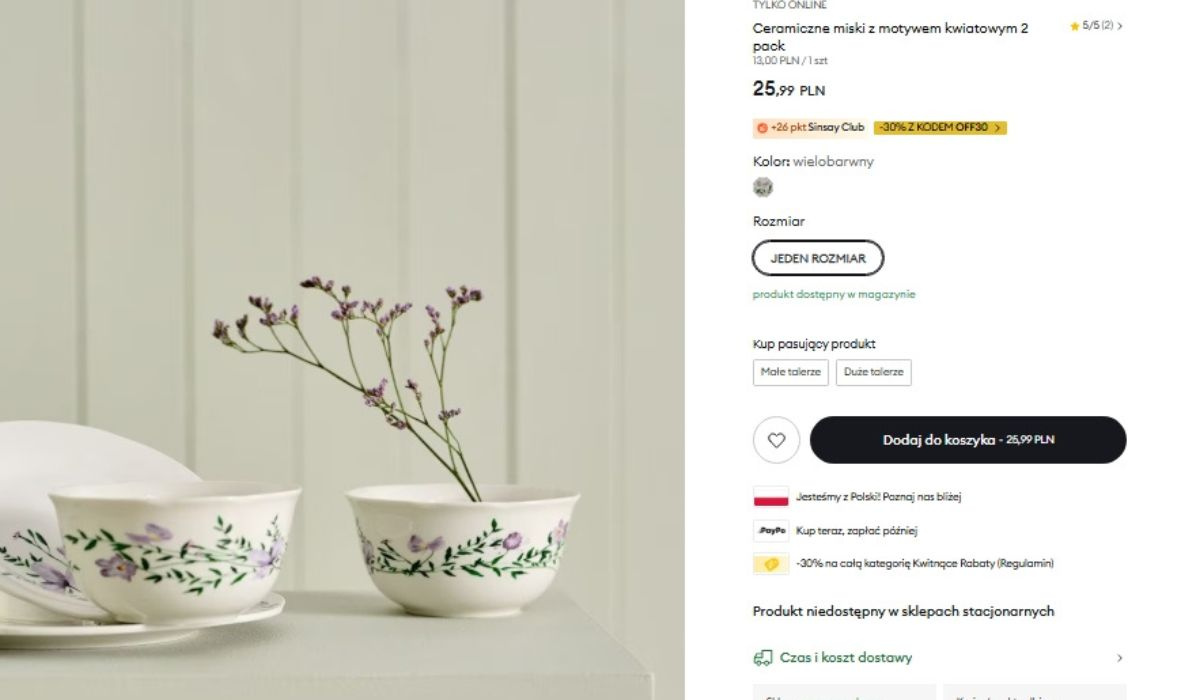Click the delivery truck icon
The image size is (1200, 700).
coord(763,658)
